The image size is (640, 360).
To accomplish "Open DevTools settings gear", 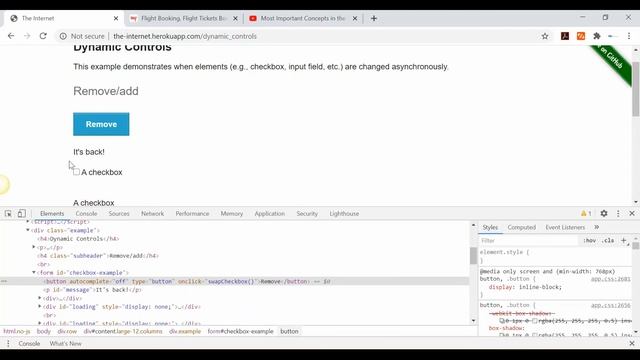I will click(604, 213).
